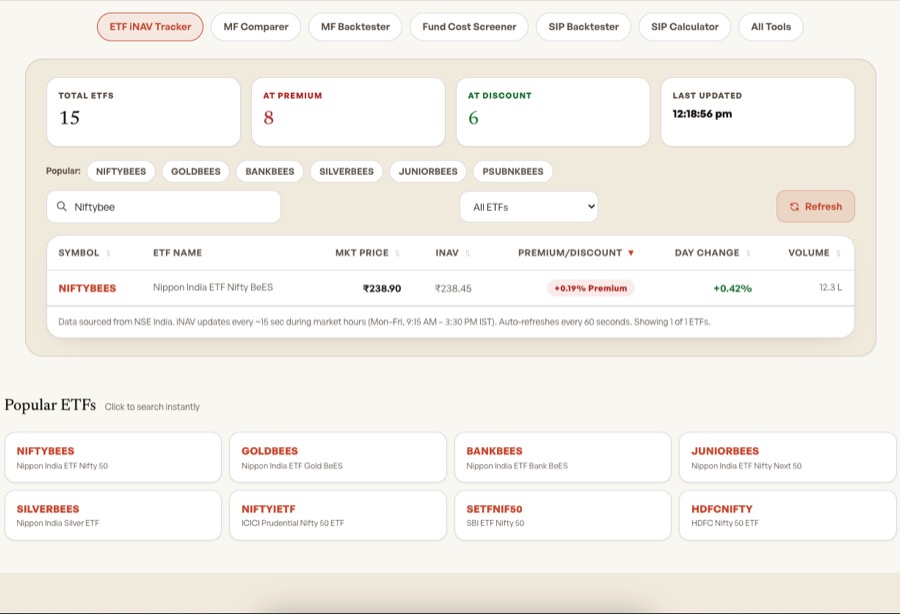Open the MF Backtester tab

tap(355, 27)
